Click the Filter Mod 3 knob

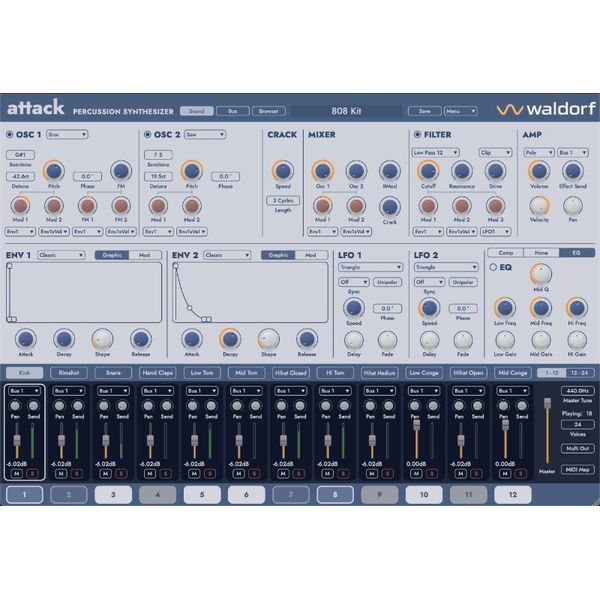click(495, 205)
